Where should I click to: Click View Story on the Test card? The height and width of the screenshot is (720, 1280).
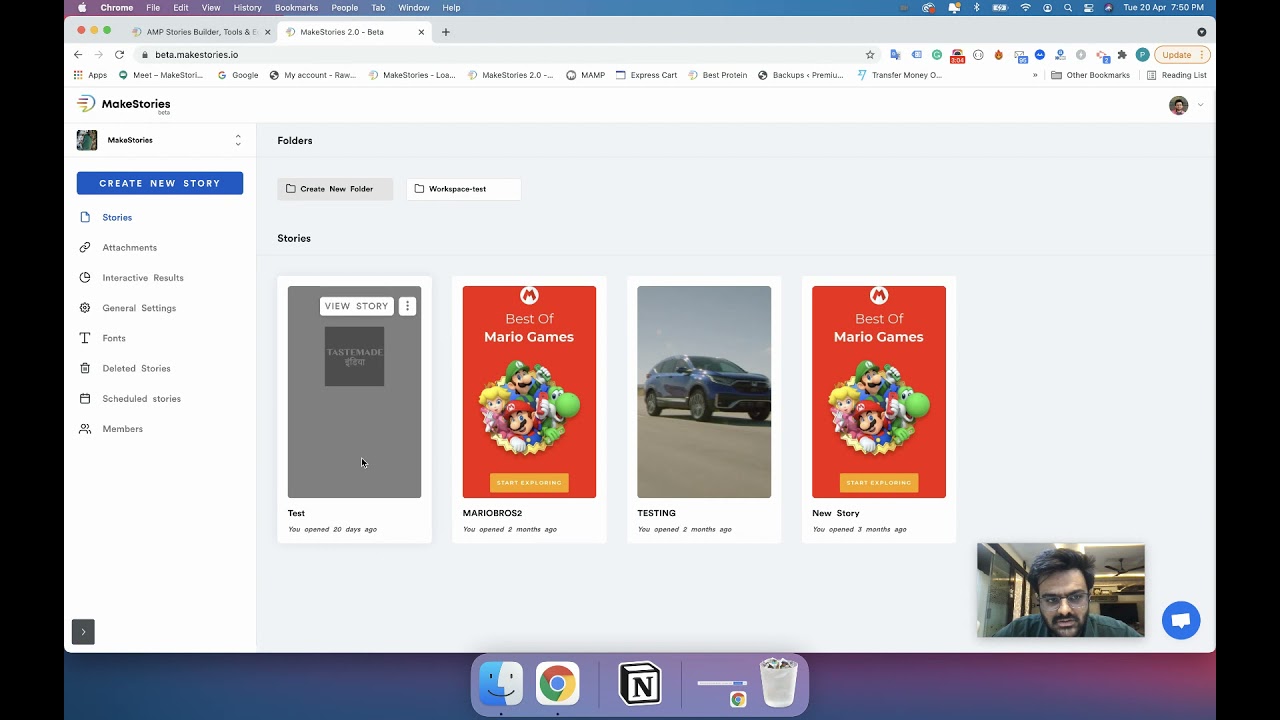click(x=356, y=306)
